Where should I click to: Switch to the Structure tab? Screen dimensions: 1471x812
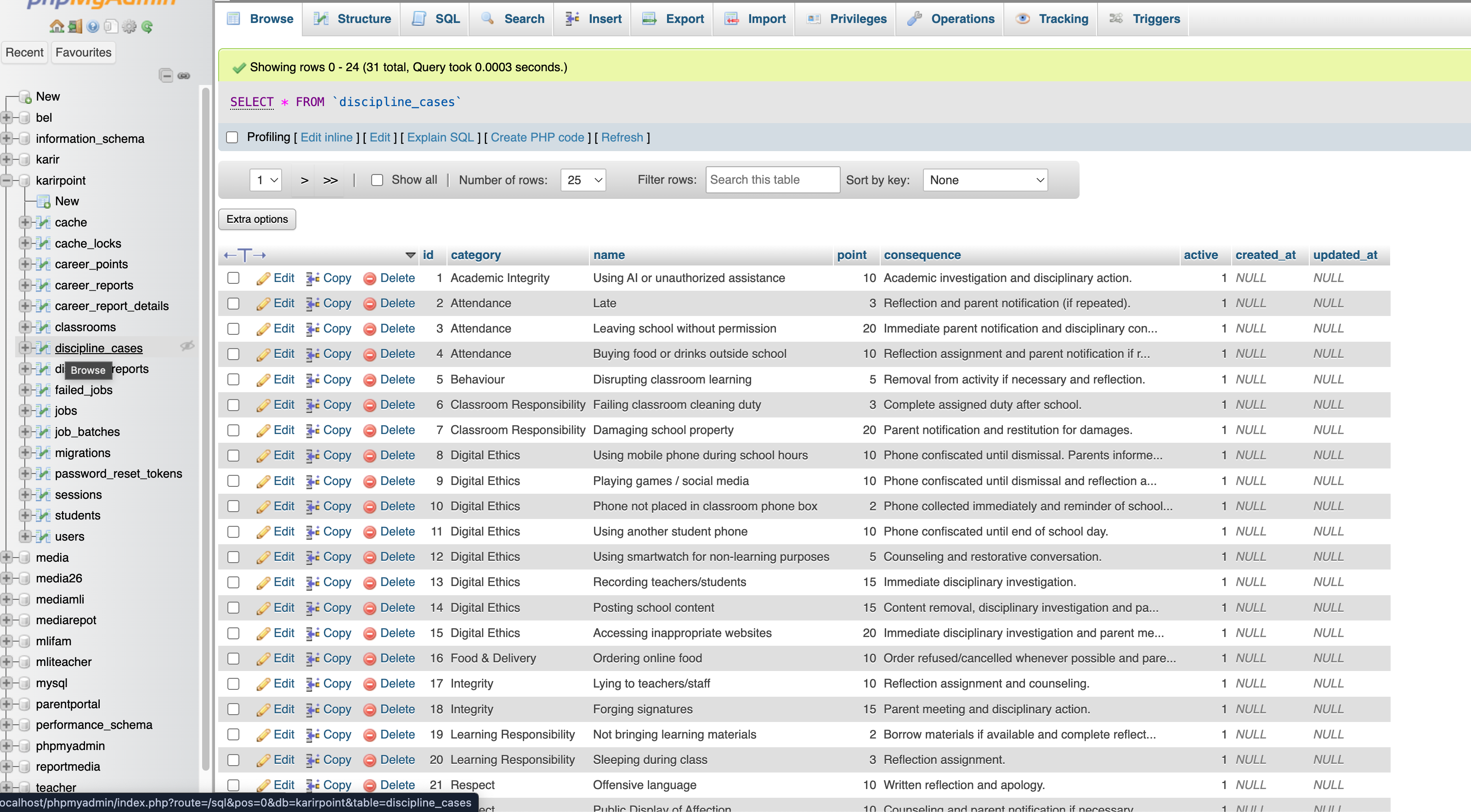click(352, 19)
